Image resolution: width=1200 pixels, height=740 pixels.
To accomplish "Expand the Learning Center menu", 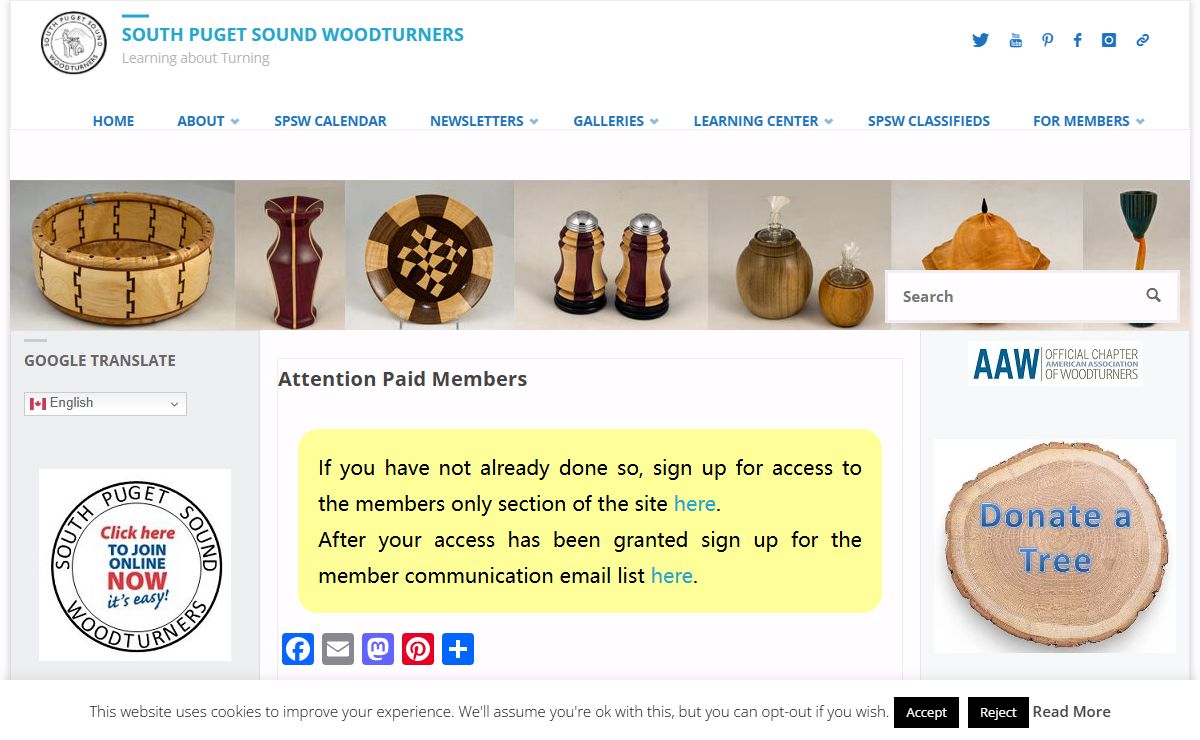I will (x=763, y=121).
